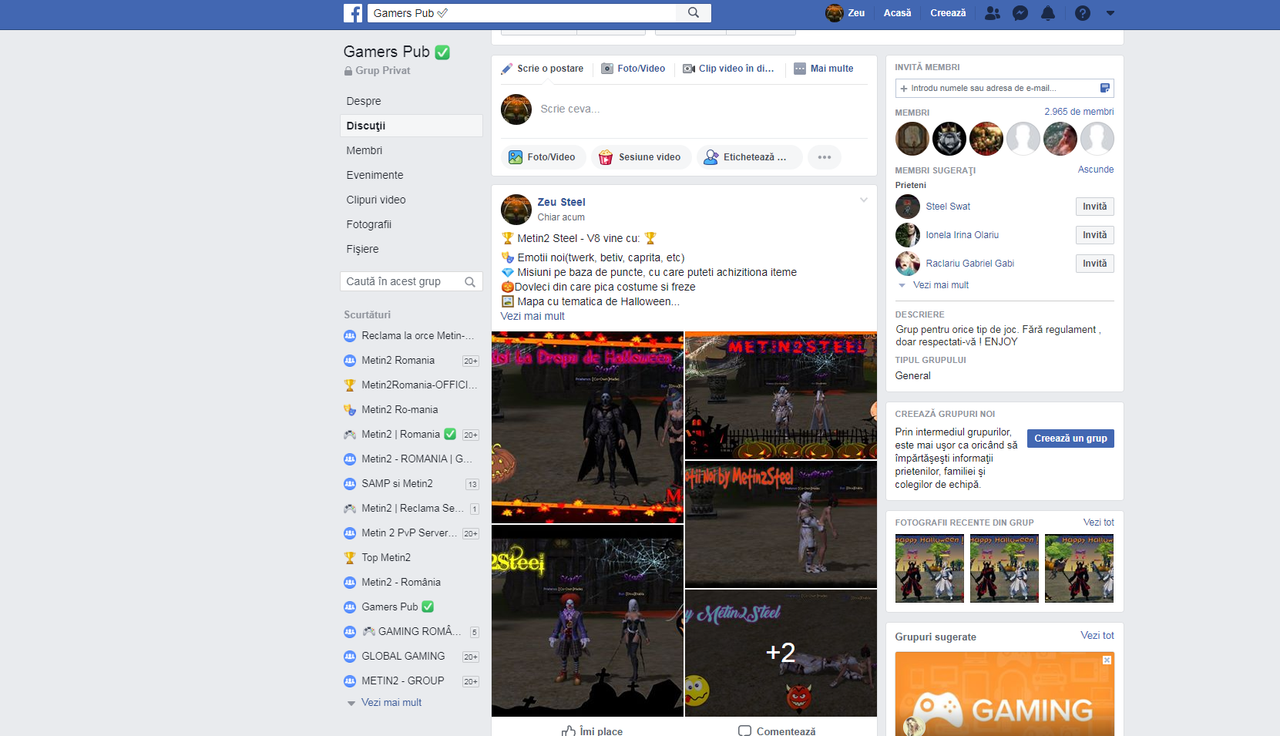Open the options chevron on Zeu Steel's post
The height and width of the screenshot is (736, 1280).
[x=863, y=199]
